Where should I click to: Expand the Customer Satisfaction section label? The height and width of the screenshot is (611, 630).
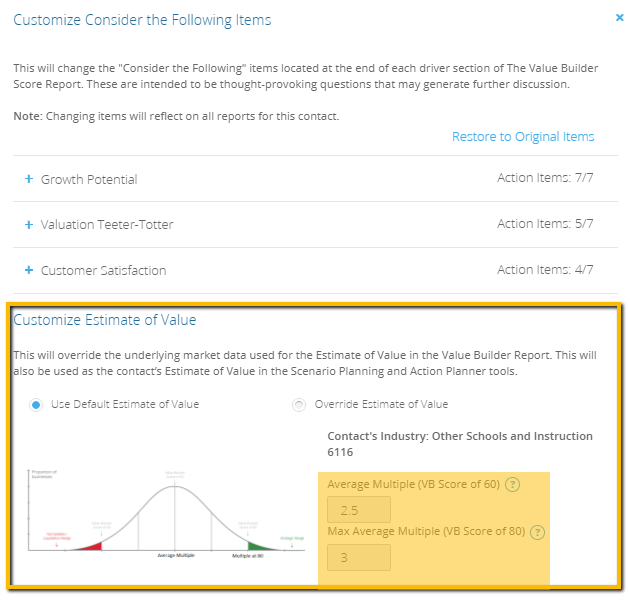103,271
